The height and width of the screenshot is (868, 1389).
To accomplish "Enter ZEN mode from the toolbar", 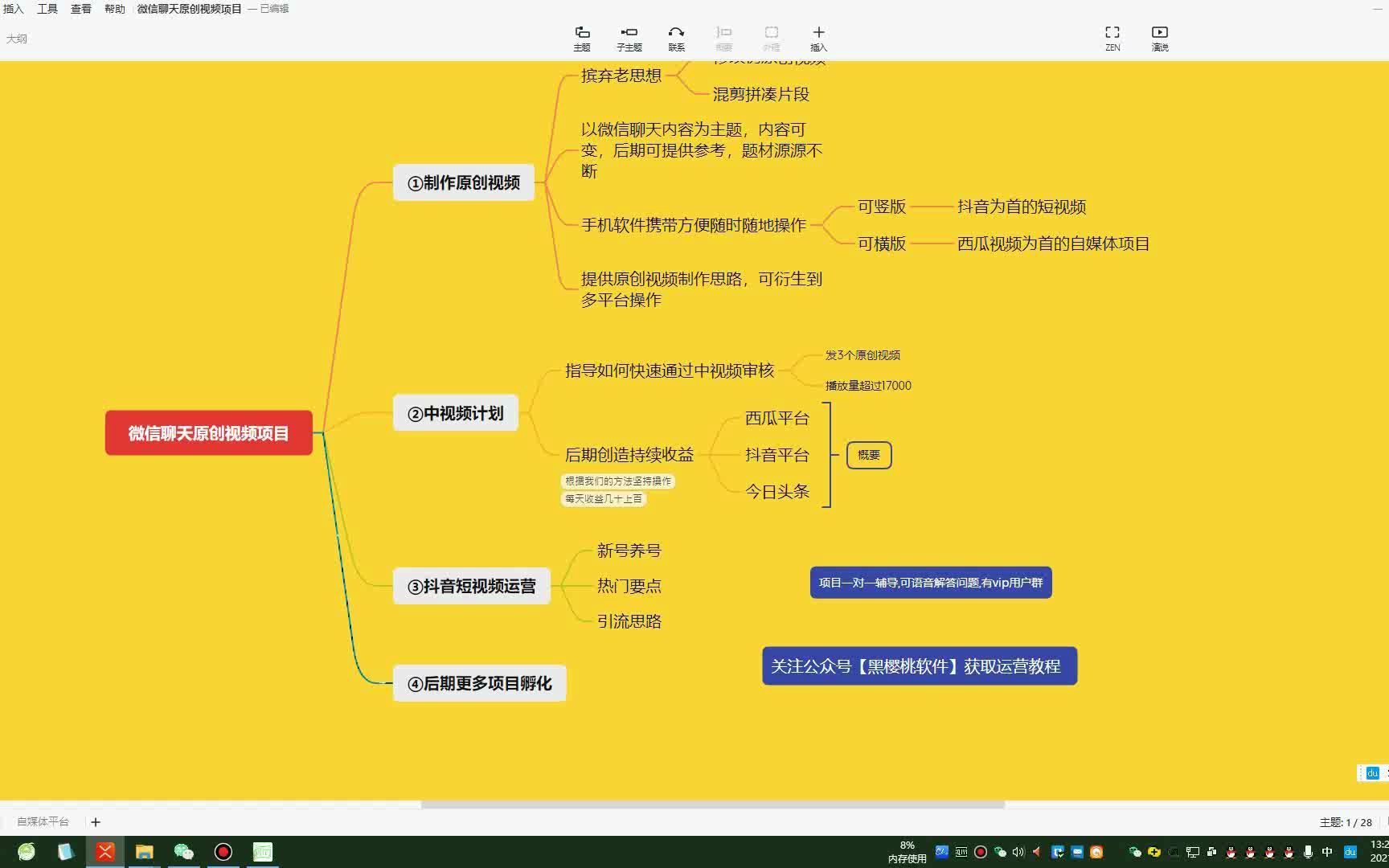I will (x=1112, y=38).
